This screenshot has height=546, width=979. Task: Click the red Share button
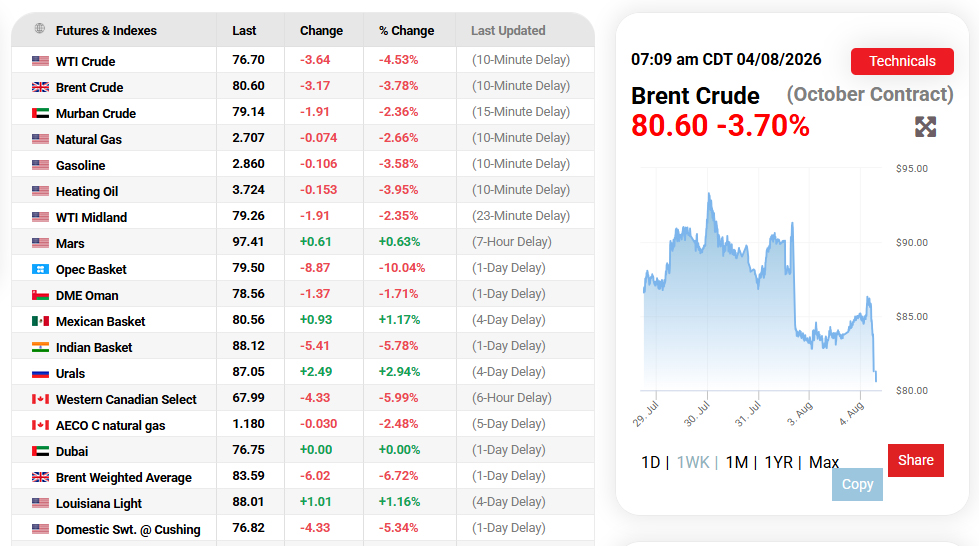pyautogui.click(x=916, y=460)
